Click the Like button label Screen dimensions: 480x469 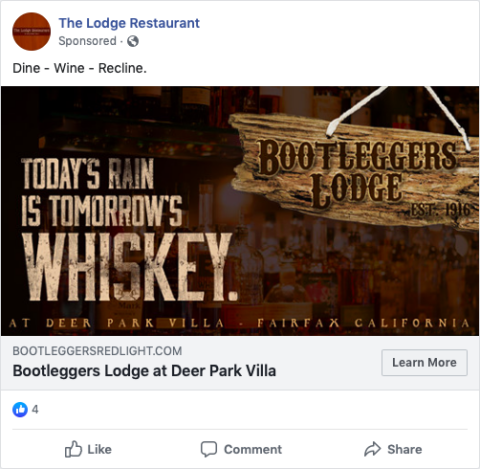point(99,449)
